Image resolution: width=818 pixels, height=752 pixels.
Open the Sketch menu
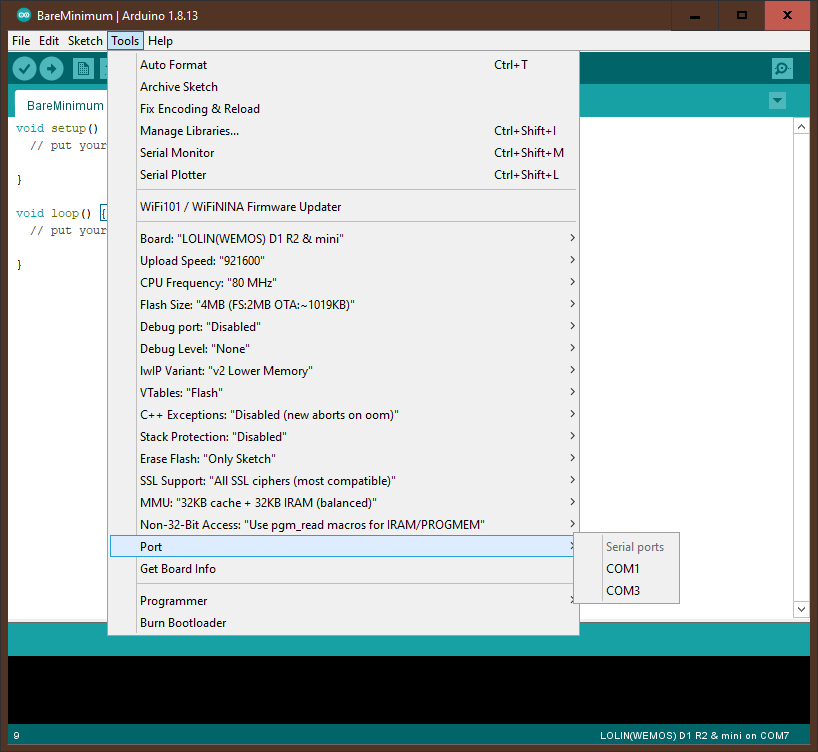85,41
